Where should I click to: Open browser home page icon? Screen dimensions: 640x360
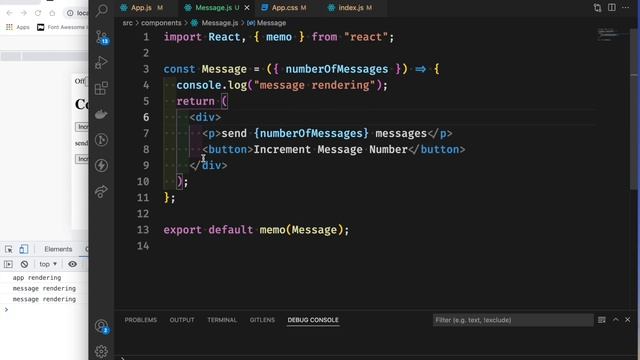point(52,13)
